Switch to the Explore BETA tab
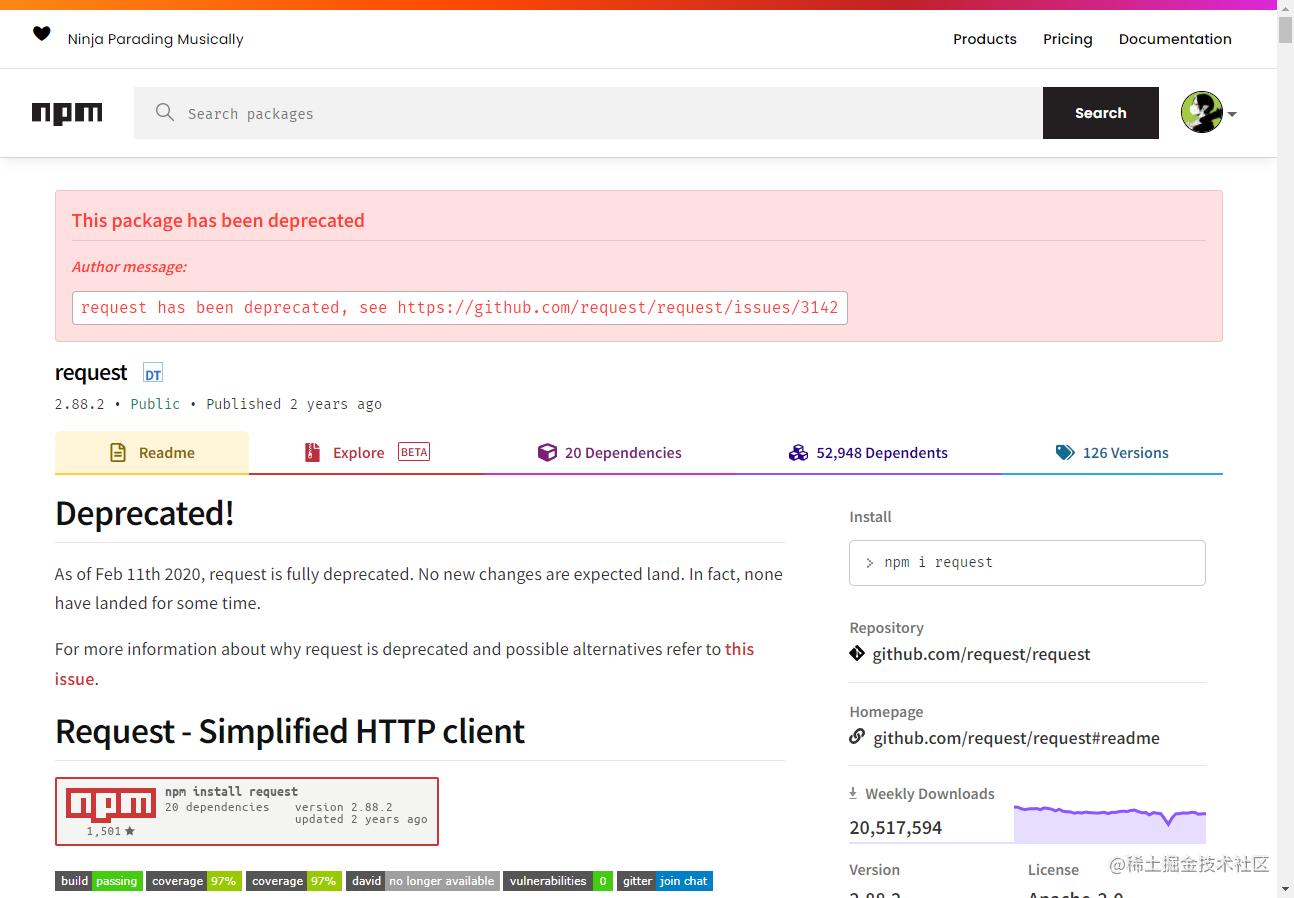1294x898 pixels. 367,453
